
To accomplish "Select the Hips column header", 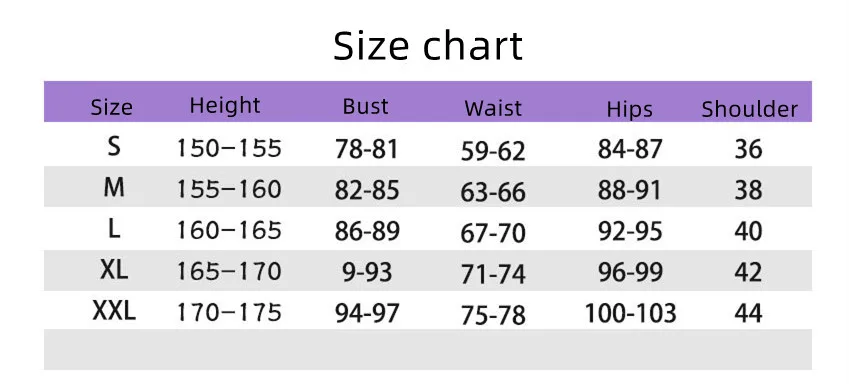I will click(629, 109).
